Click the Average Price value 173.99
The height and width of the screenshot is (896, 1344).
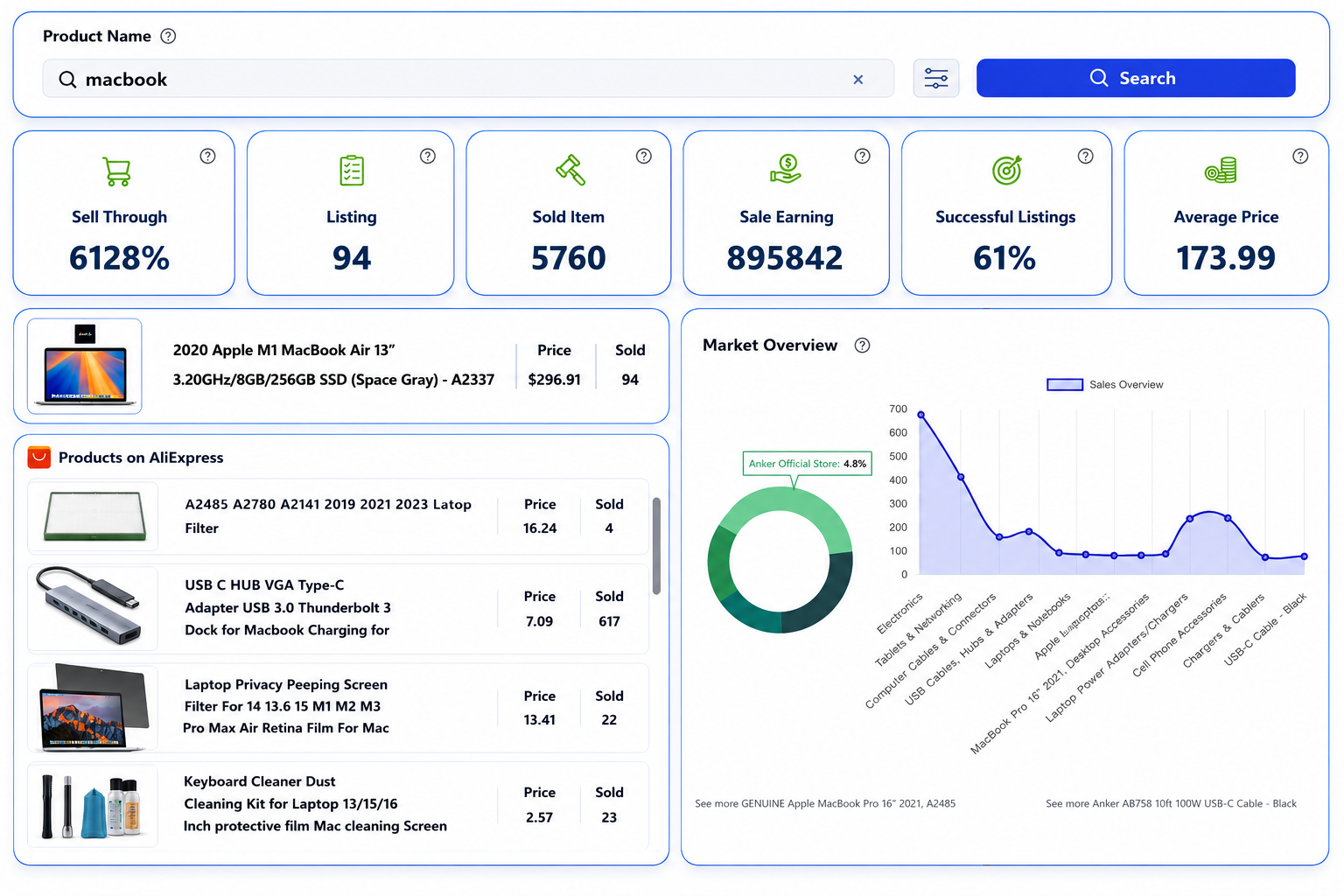[1226, 258]
